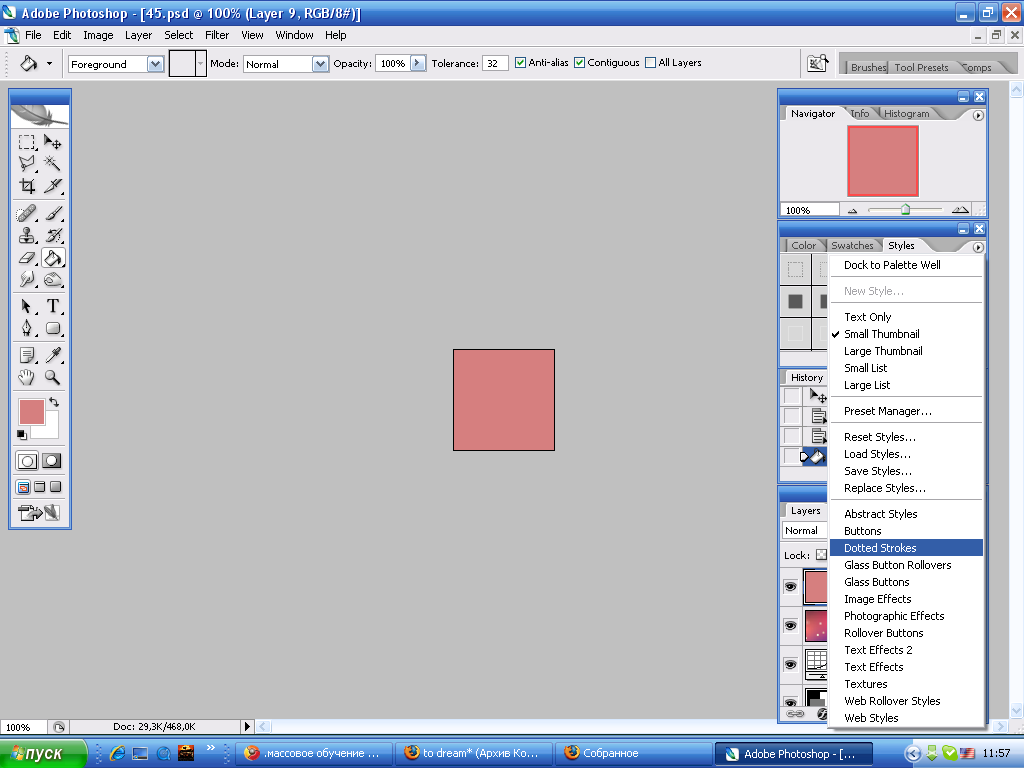The height and width of the screenshot is (768, 1024).
Task: Open the Styles palette options arrow
Action: coord(978,248)
